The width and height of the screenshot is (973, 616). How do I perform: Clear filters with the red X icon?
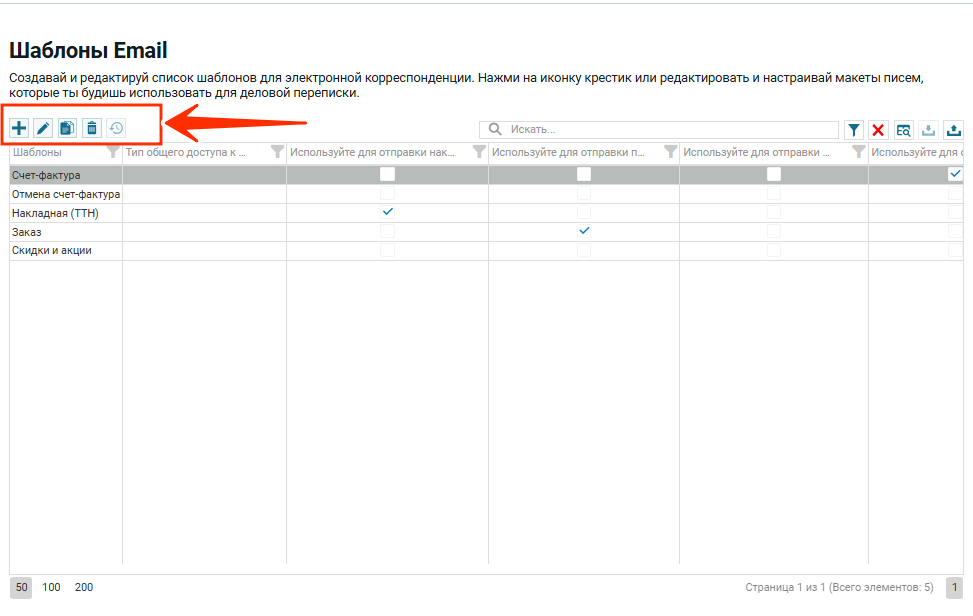(878, 130)
